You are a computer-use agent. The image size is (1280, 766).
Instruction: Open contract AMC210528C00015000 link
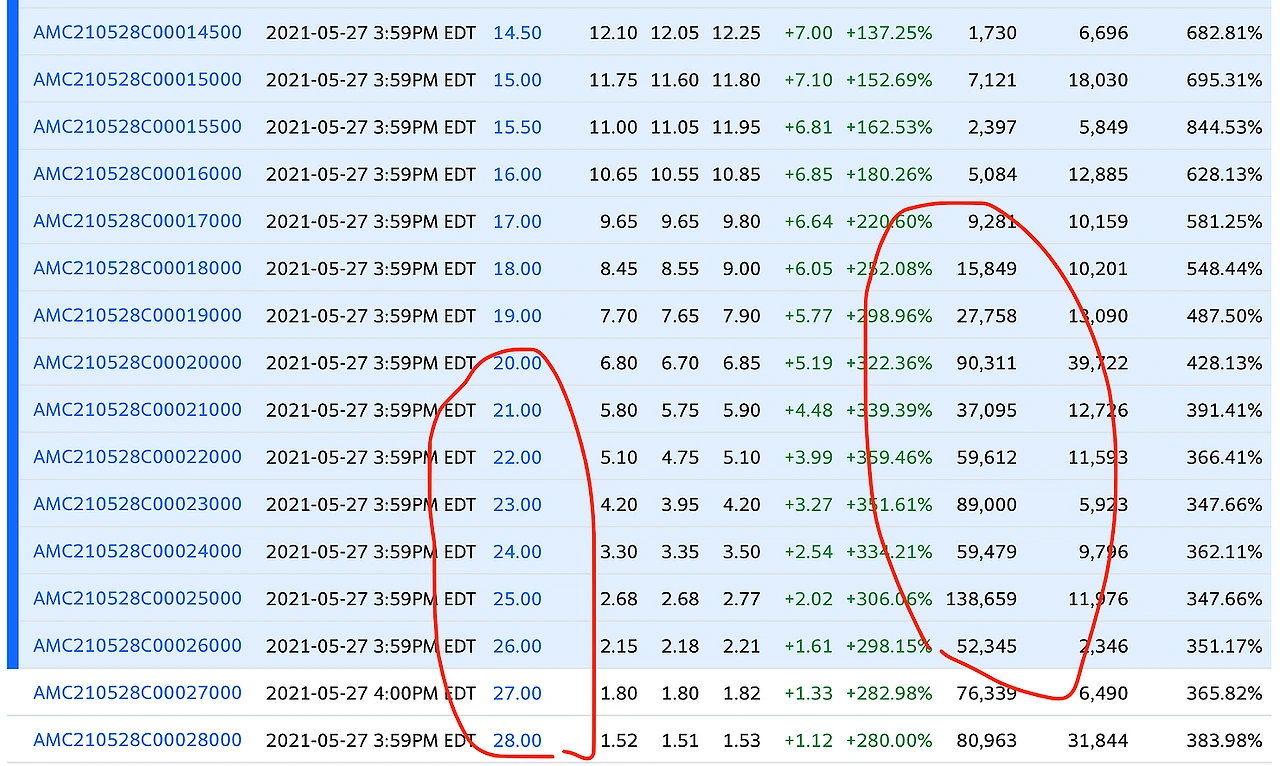point(138,79)
